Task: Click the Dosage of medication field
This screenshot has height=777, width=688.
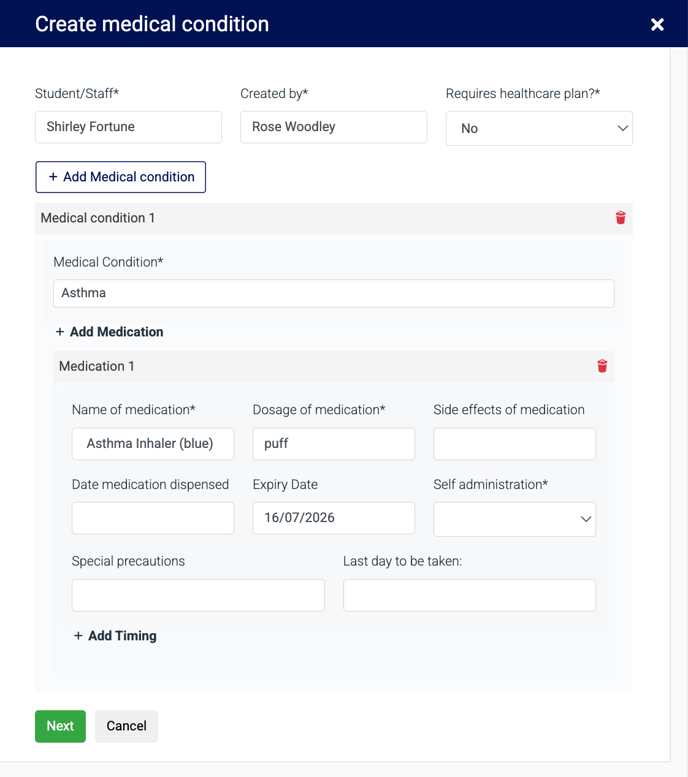Action: [x=333, y=444]
